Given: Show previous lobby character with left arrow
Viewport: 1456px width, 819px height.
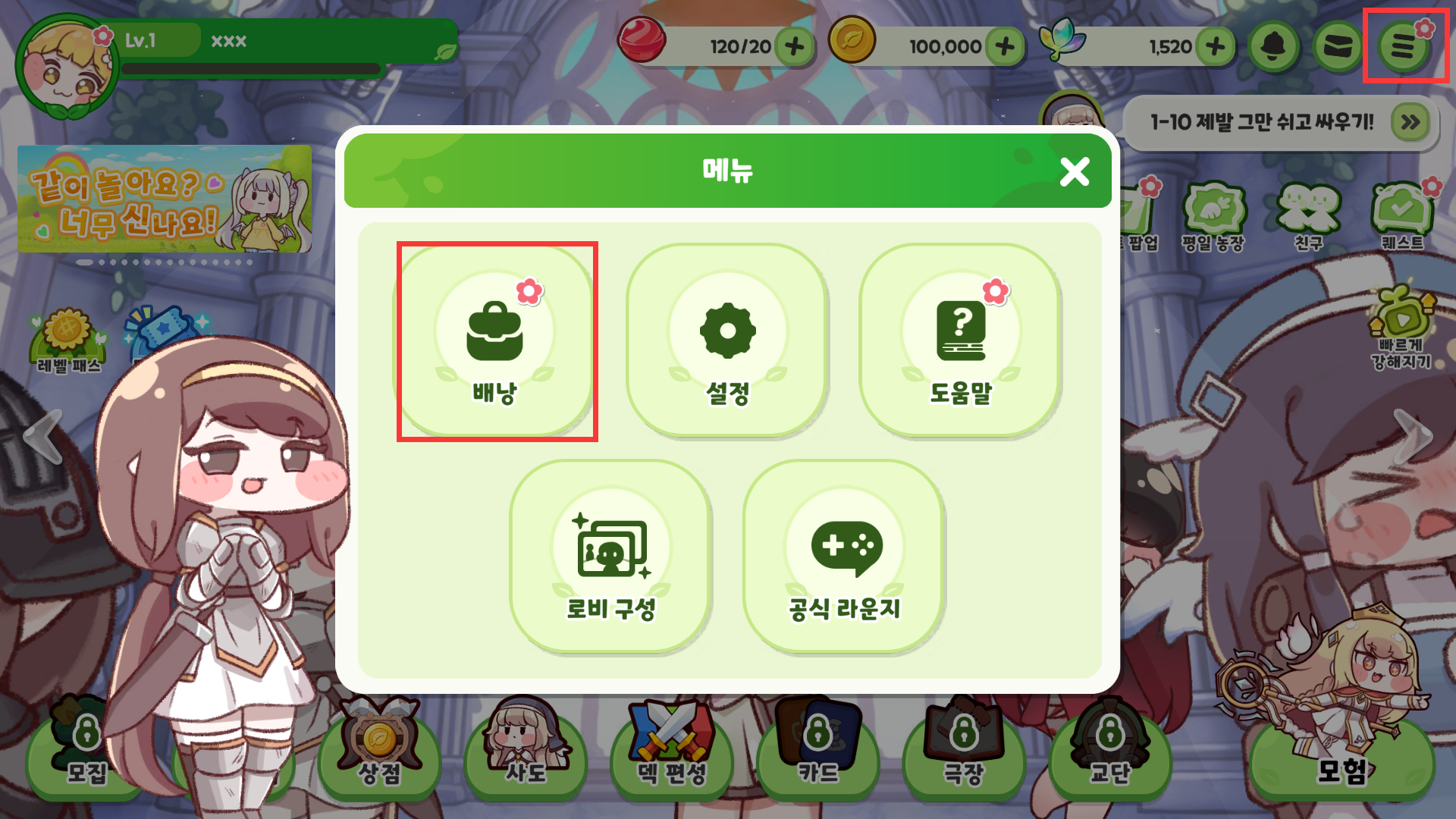Looking at the screenshot, I should click(x=43, y=436).
